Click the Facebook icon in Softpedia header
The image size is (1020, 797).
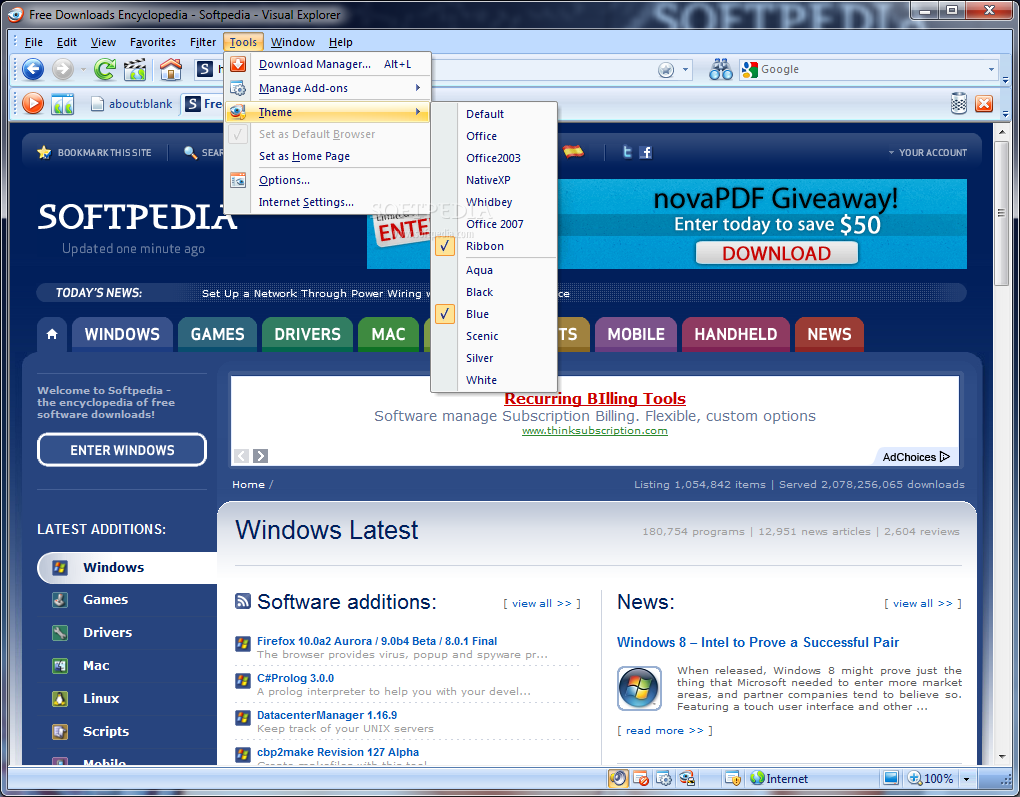tap(645, 152)
